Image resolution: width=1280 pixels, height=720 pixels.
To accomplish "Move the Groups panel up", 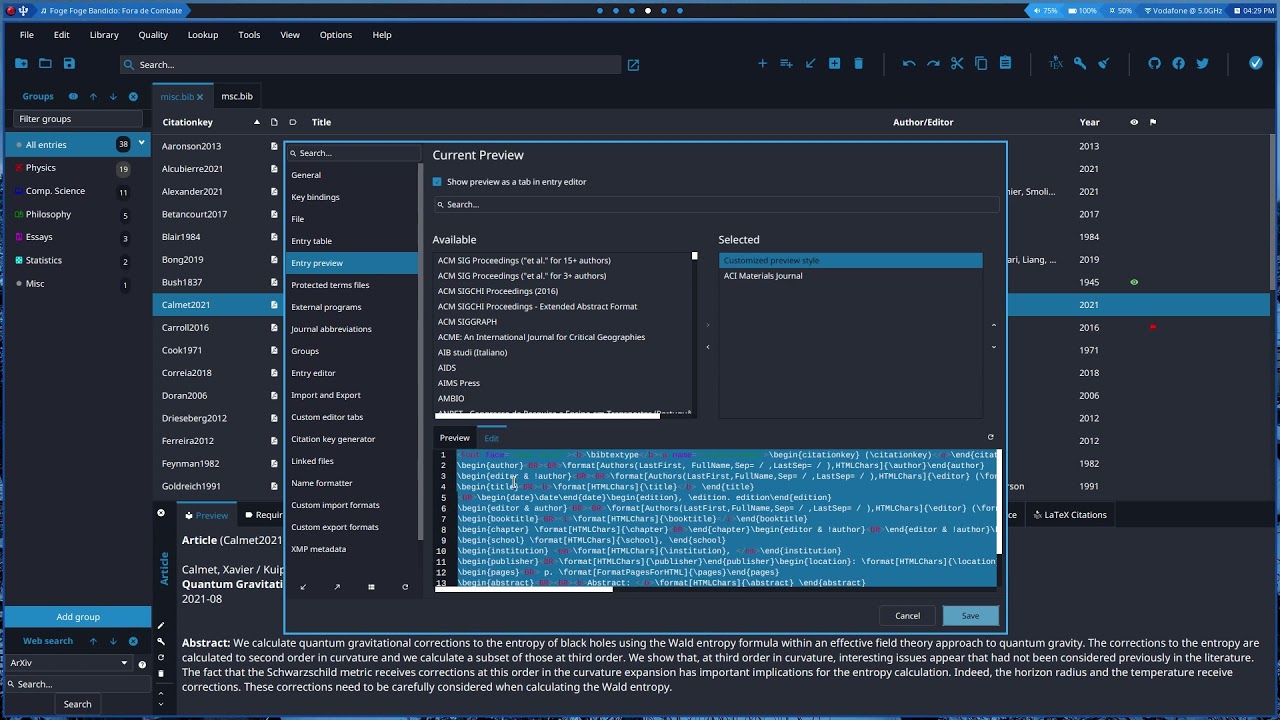I will coord(93,97).
